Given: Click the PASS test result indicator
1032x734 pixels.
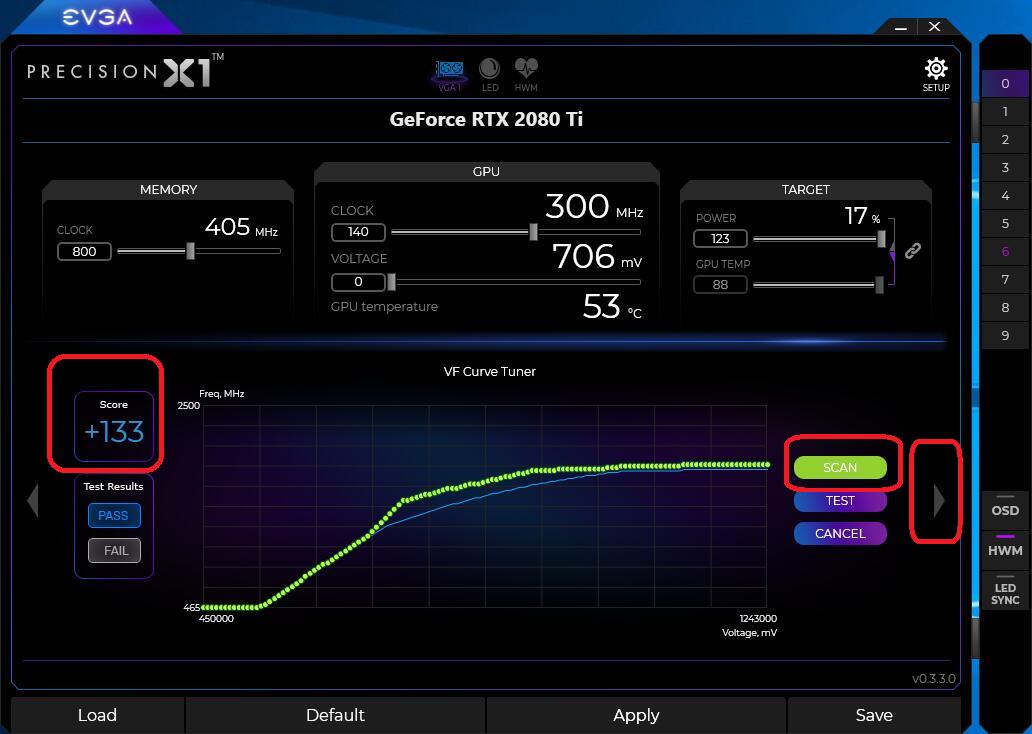Looking at the screenshot, I should pyautogui.click(x=114, y=515).
